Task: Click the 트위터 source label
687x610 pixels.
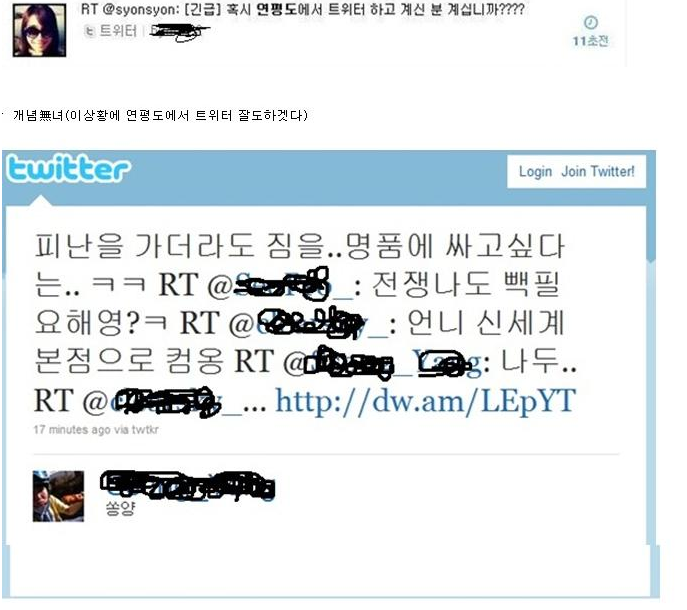Action: [x=118, y=31]
